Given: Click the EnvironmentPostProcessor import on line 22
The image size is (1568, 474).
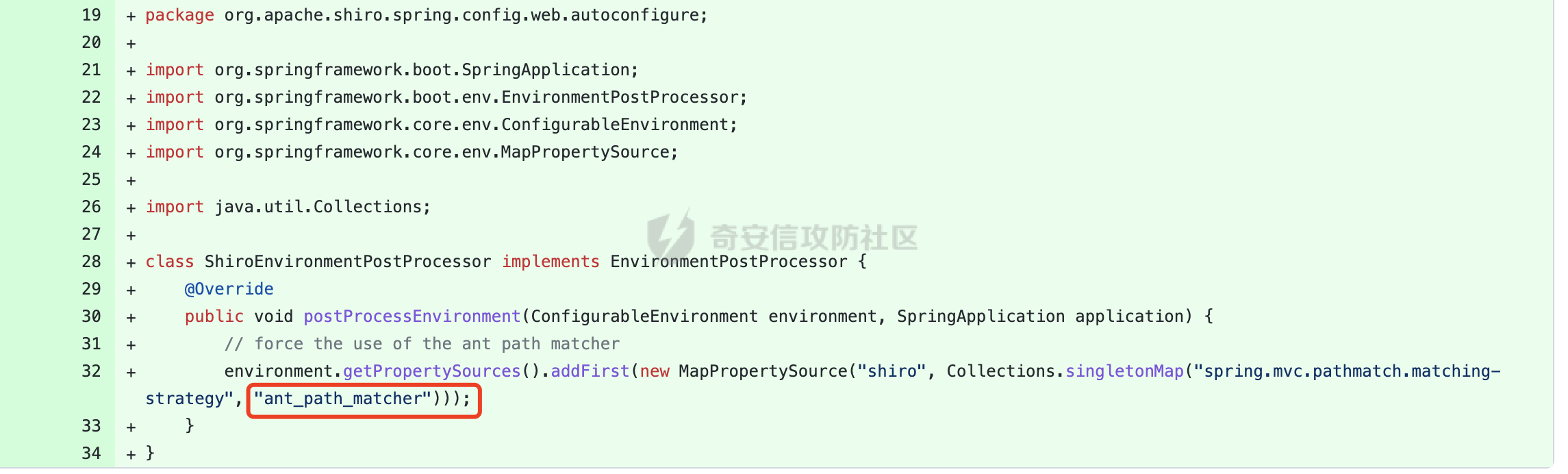Looking at the screenshot, I should click(x=446, y=97).
